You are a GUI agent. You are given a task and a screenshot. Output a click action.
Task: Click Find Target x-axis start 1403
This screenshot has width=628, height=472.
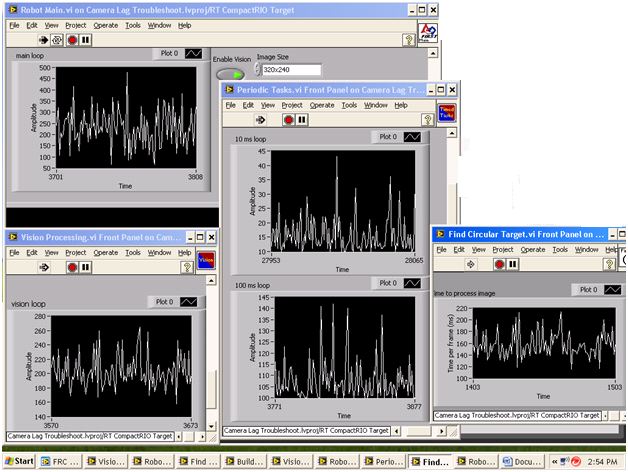pyautogui.click(x=473, y=387)
